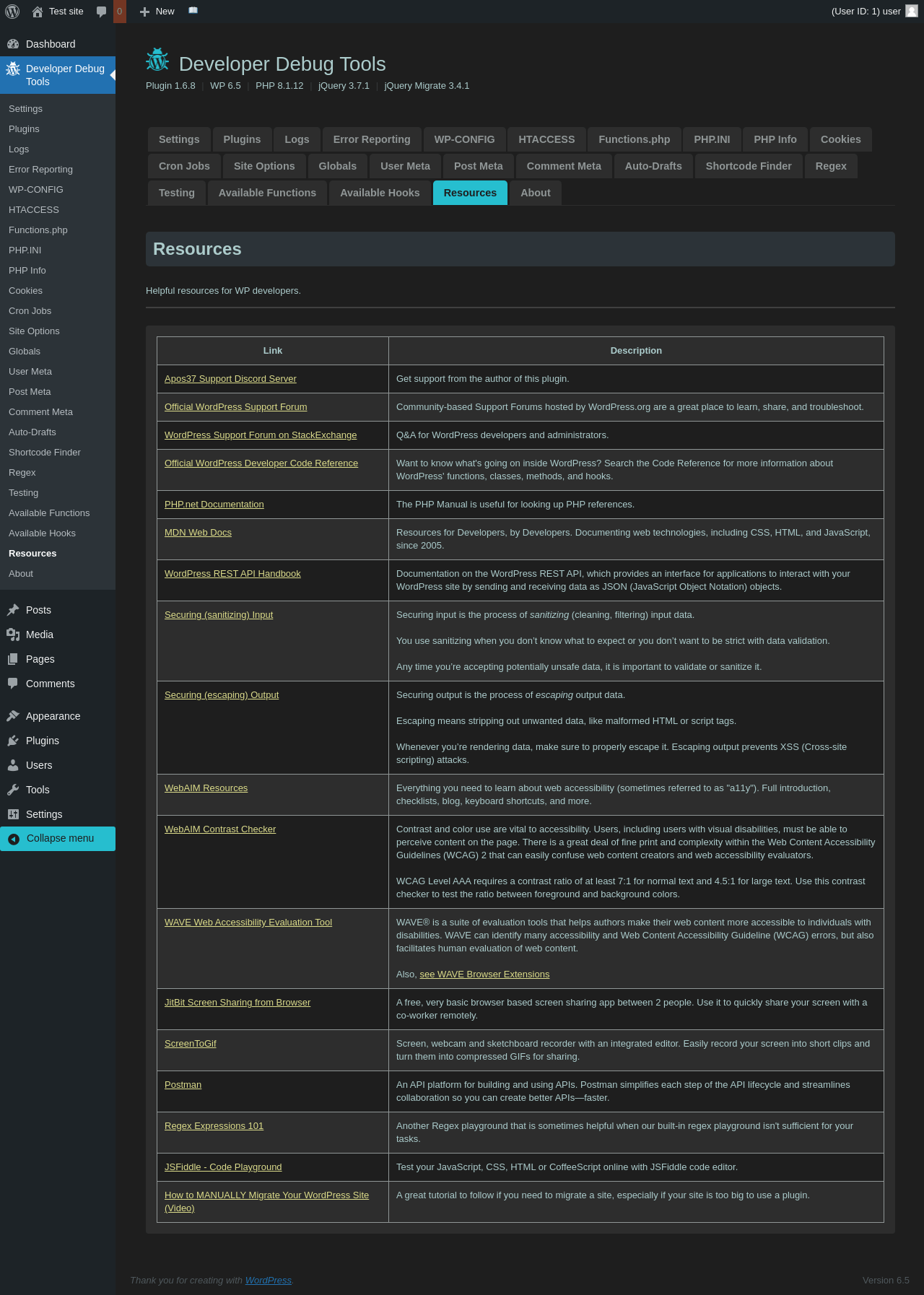Open the Regex Expressions 101 link
Image resolution: width=924 pixels, height=1295 pixels.
pos(214,1126)
